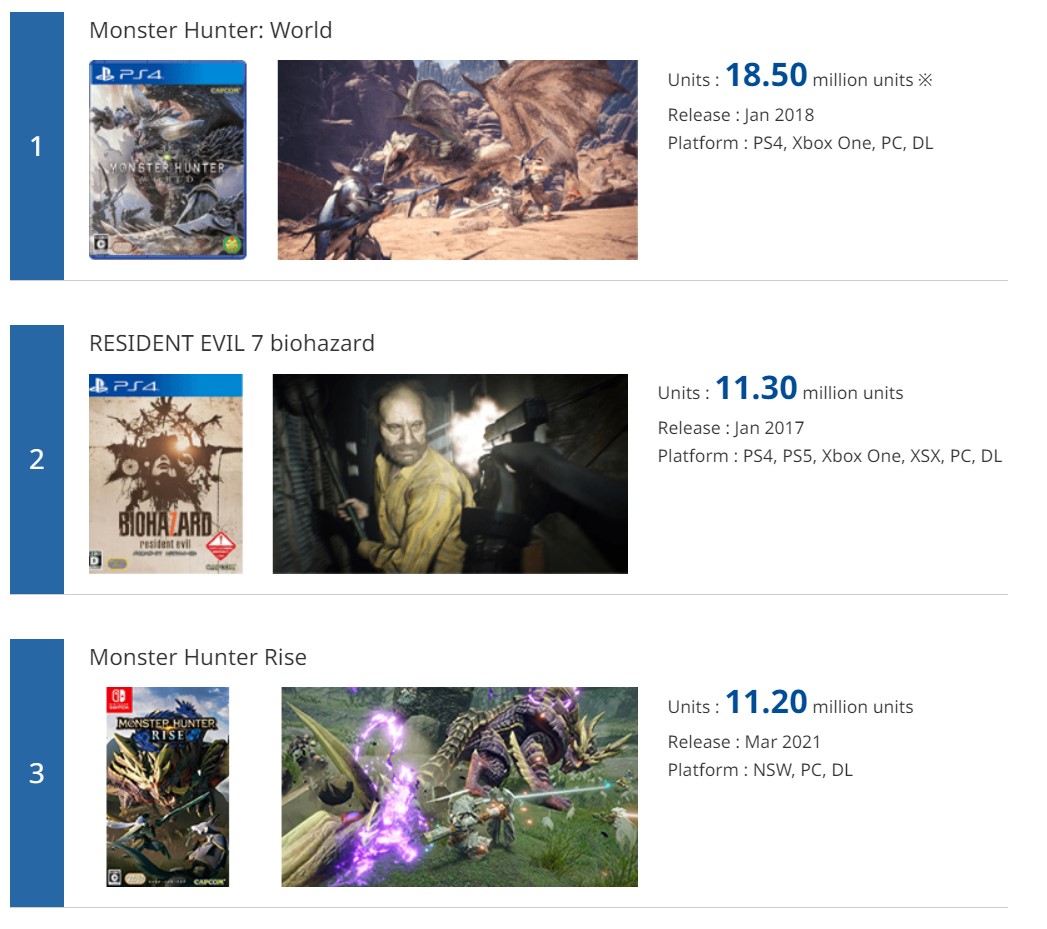Click the asterisk note symbol after units

[925, 79]
